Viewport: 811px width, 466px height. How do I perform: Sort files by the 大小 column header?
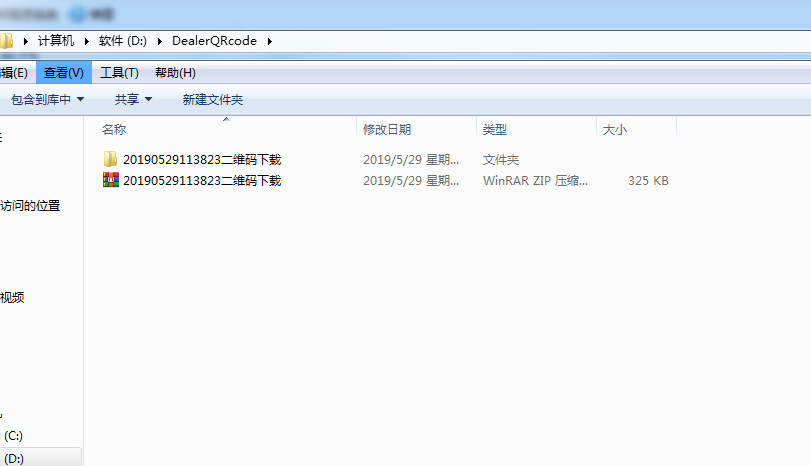pos(614,130)
